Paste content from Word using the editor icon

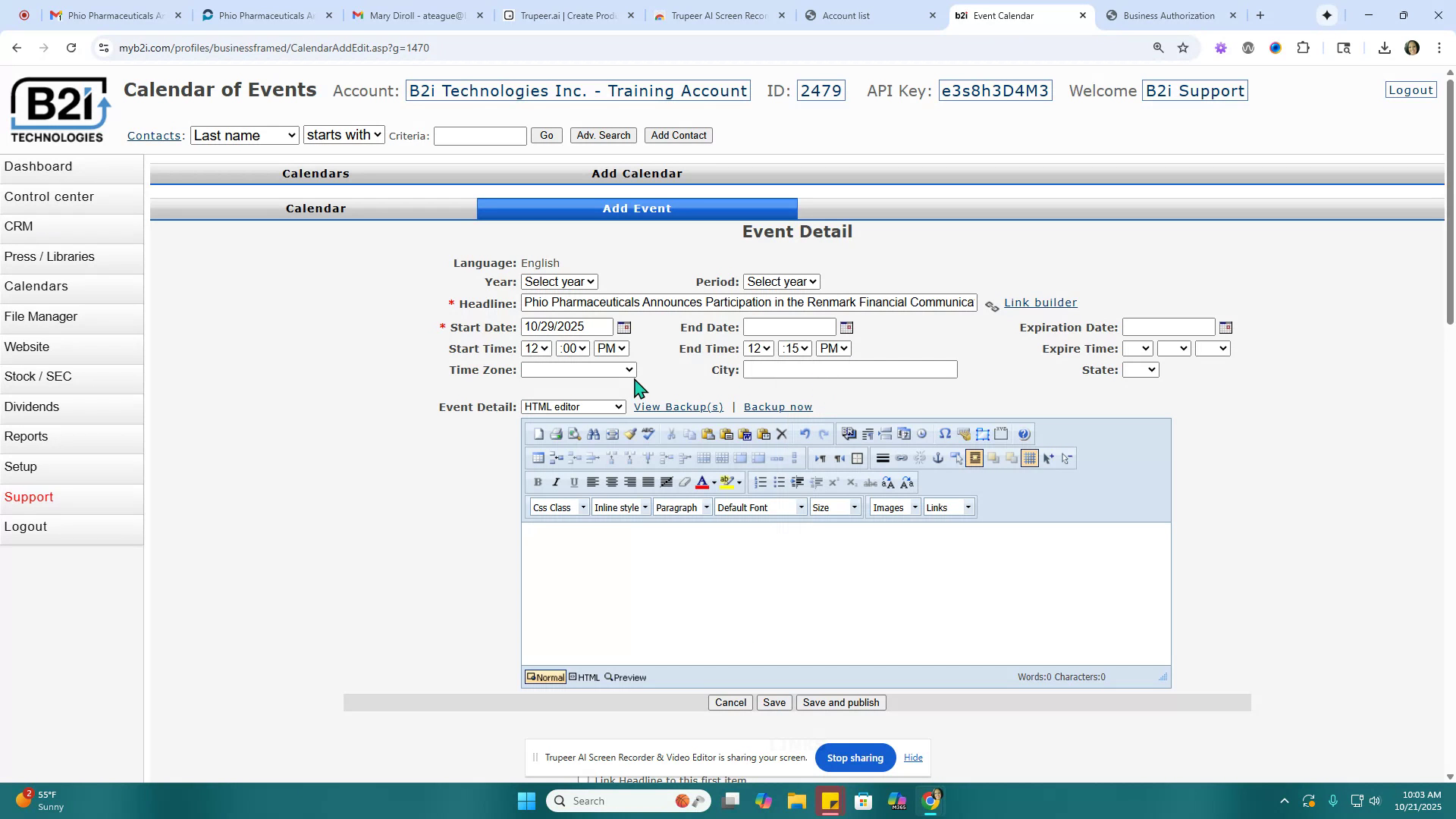click(x=746, y=434)
